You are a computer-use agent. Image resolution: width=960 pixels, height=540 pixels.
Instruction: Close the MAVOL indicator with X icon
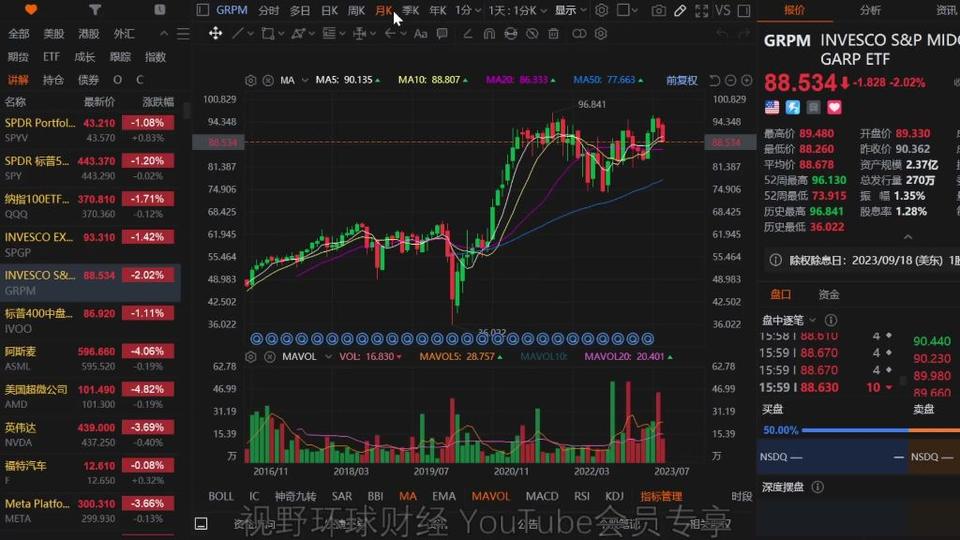(269, 356)
